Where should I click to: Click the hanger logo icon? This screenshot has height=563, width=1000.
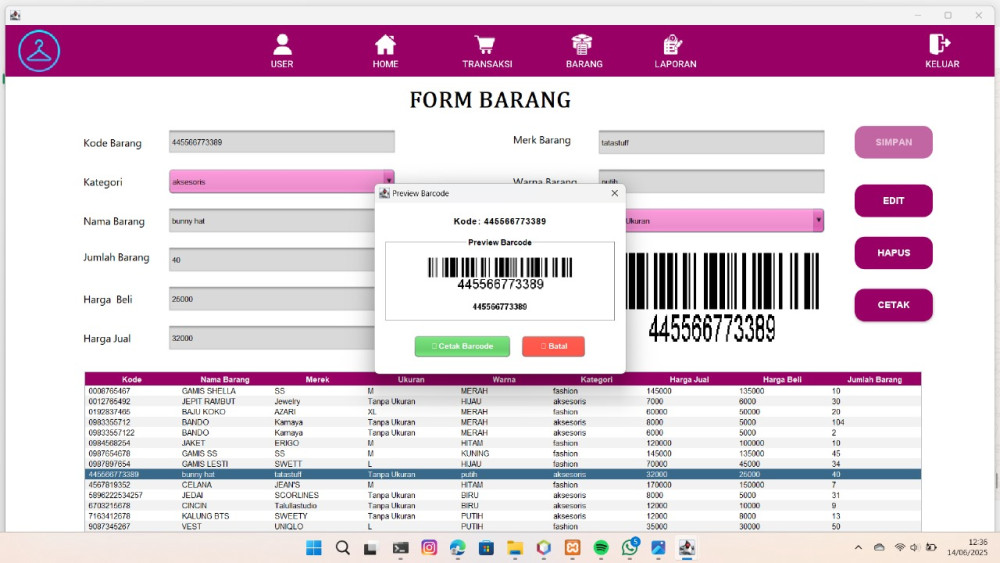point(39,50)
